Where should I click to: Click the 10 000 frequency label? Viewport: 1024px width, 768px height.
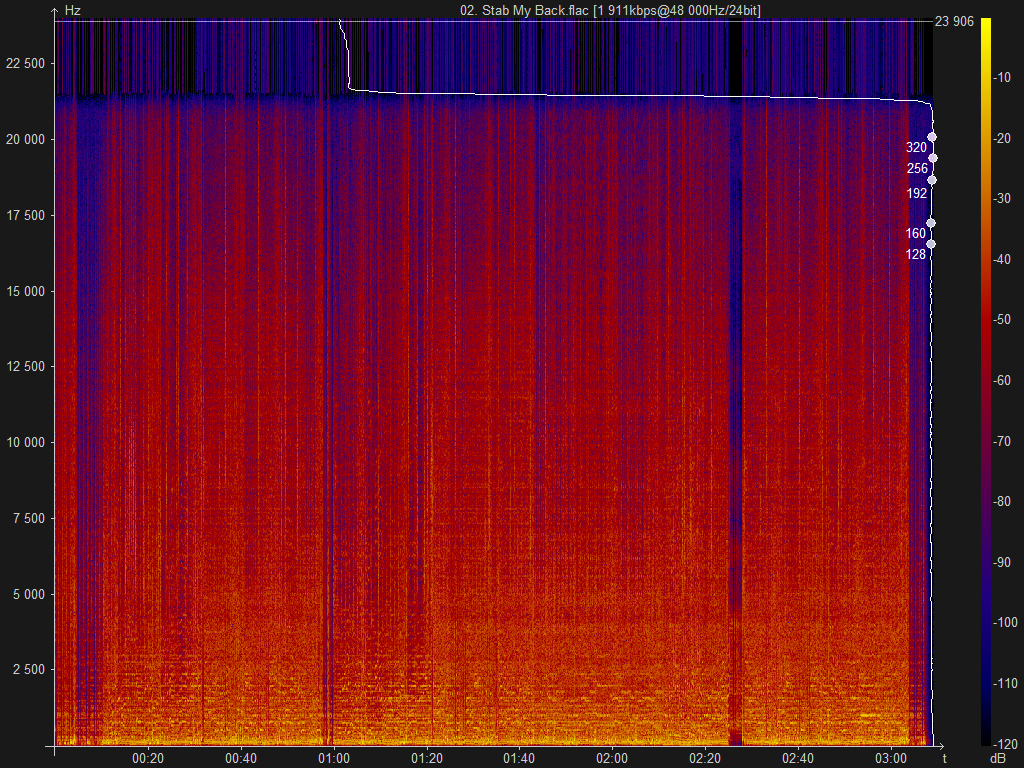[25, 443]
